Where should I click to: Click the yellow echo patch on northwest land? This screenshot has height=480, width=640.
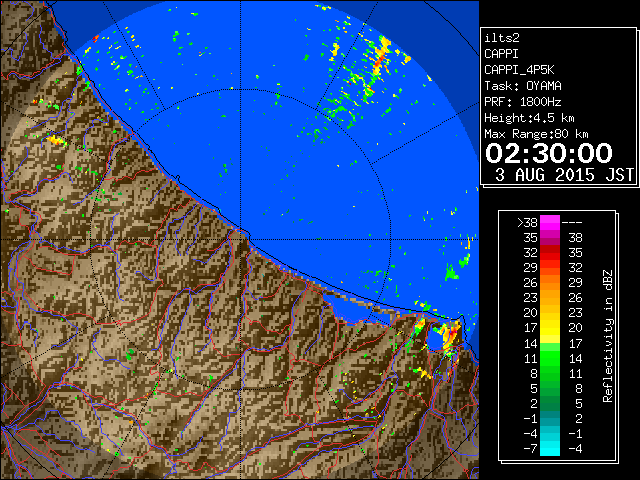[x=56, y=140]
